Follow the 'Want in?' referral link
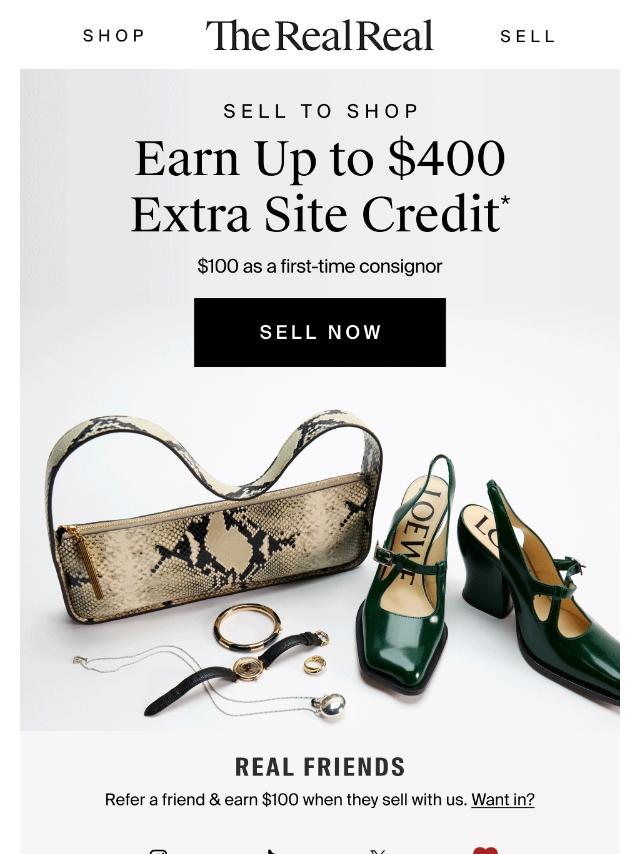This screenshot has height=854, width=640. pyautogui.click(x=503, y=800)
